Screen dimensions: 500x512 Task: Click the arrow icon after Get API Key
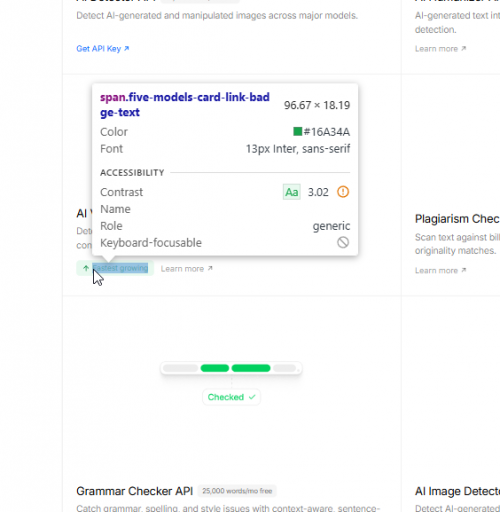point(126,49)
